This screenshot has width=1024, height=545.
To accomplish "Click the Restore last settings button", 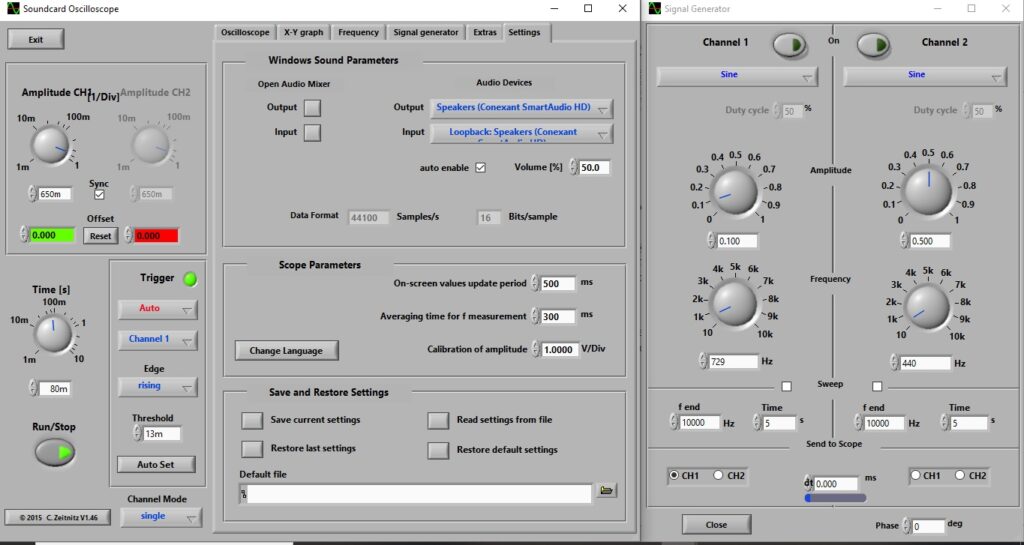I will [252, 449].
